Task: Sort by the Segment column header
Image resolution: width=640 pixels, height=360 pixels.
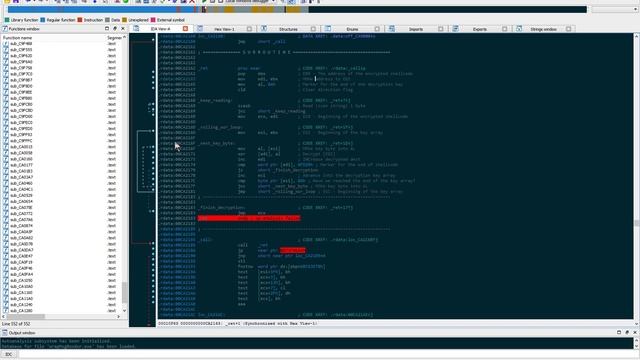Action: 114,38
